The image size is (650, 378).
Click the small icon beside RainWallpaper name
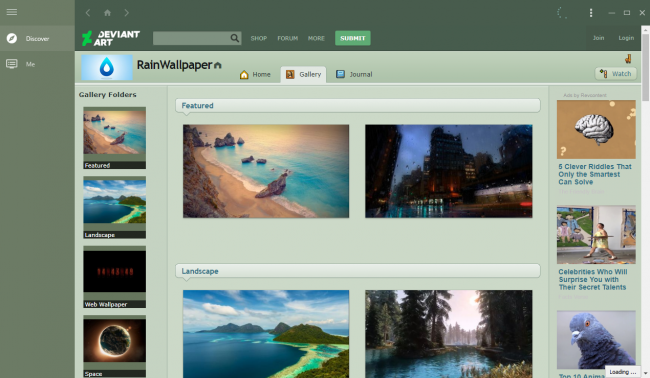coord(218,65)
